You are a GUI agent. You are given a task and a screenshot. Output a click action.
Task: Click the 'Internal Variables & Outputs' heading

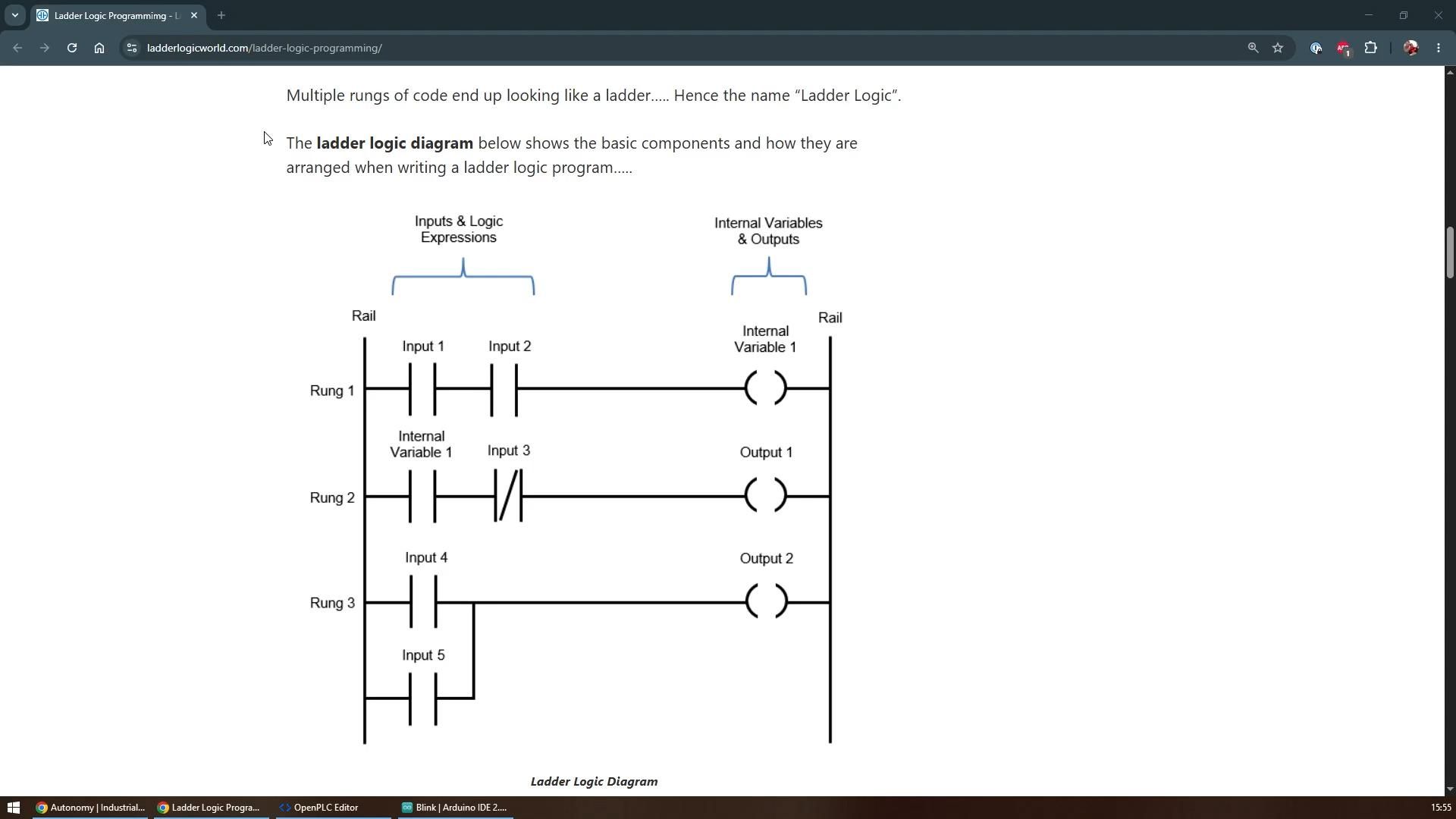click(768, 231)
